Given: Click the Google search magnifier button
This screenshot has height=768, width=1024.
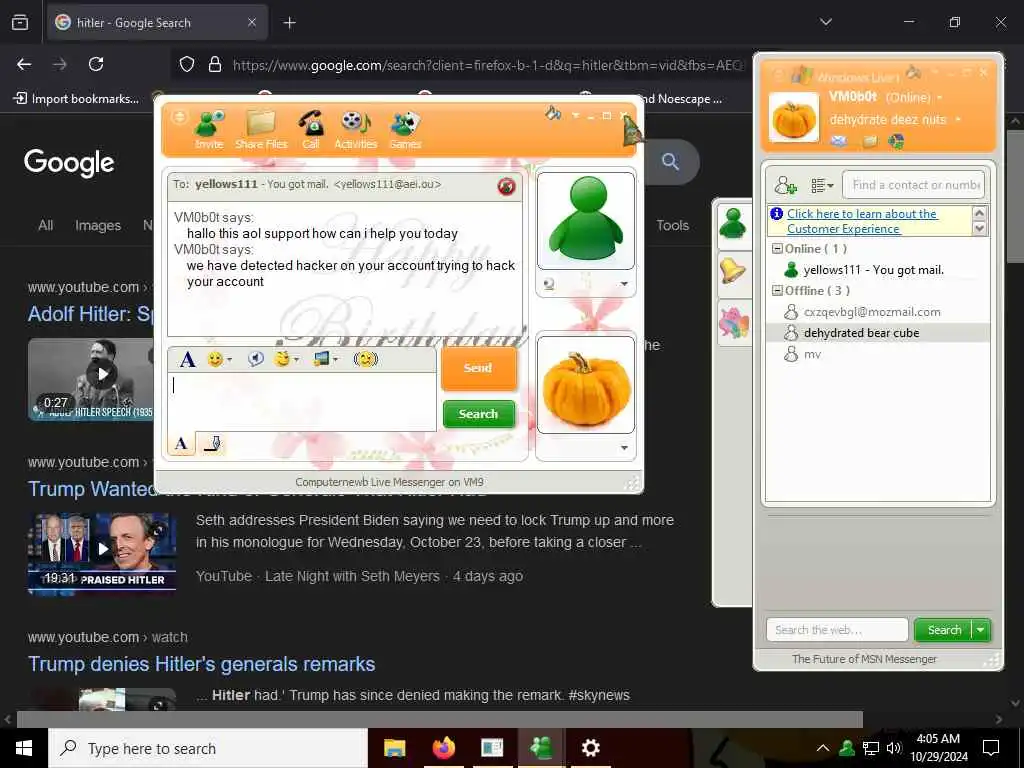Looking at the screenshot, I should pyautogui.click(x=670, y=161).
